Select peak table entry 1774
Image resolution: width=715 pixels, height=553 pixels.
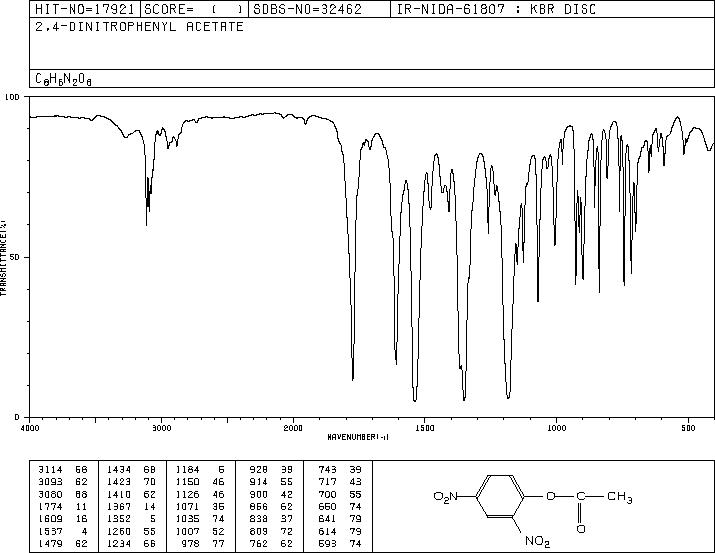[x=62, y=507]
